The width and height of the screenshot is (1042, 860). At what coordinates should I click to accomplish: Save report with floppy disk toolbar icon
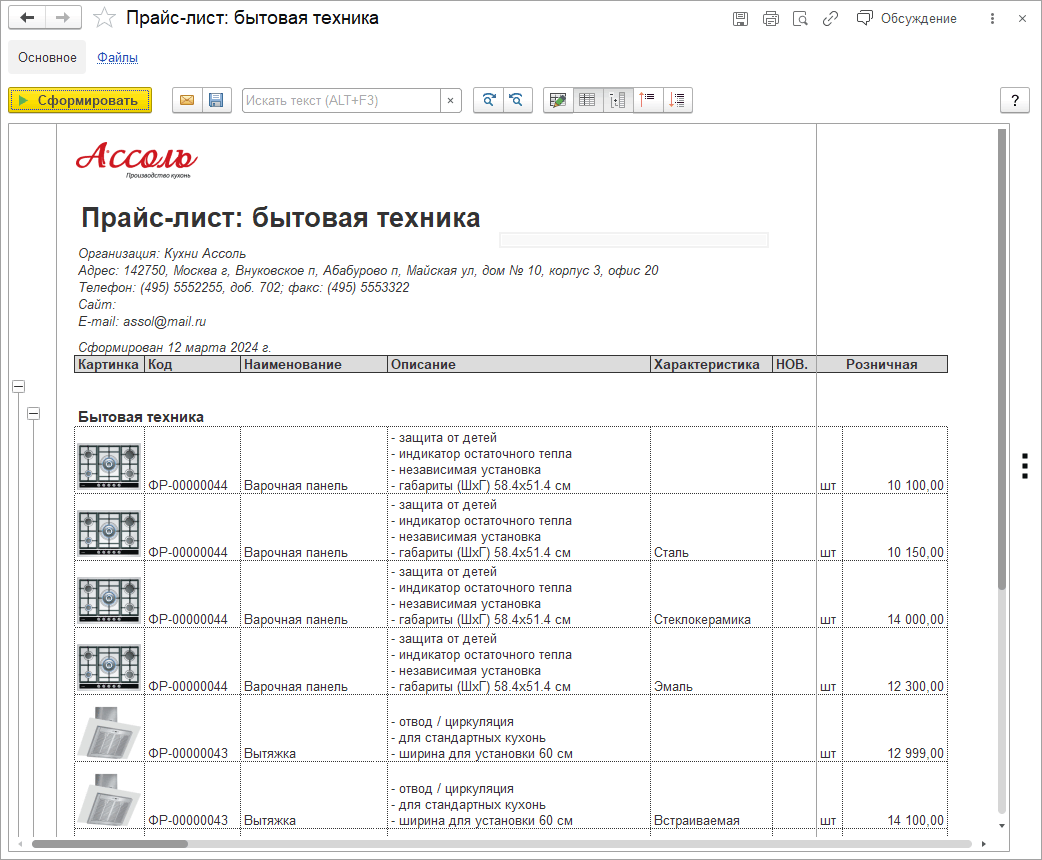(215, 100)
